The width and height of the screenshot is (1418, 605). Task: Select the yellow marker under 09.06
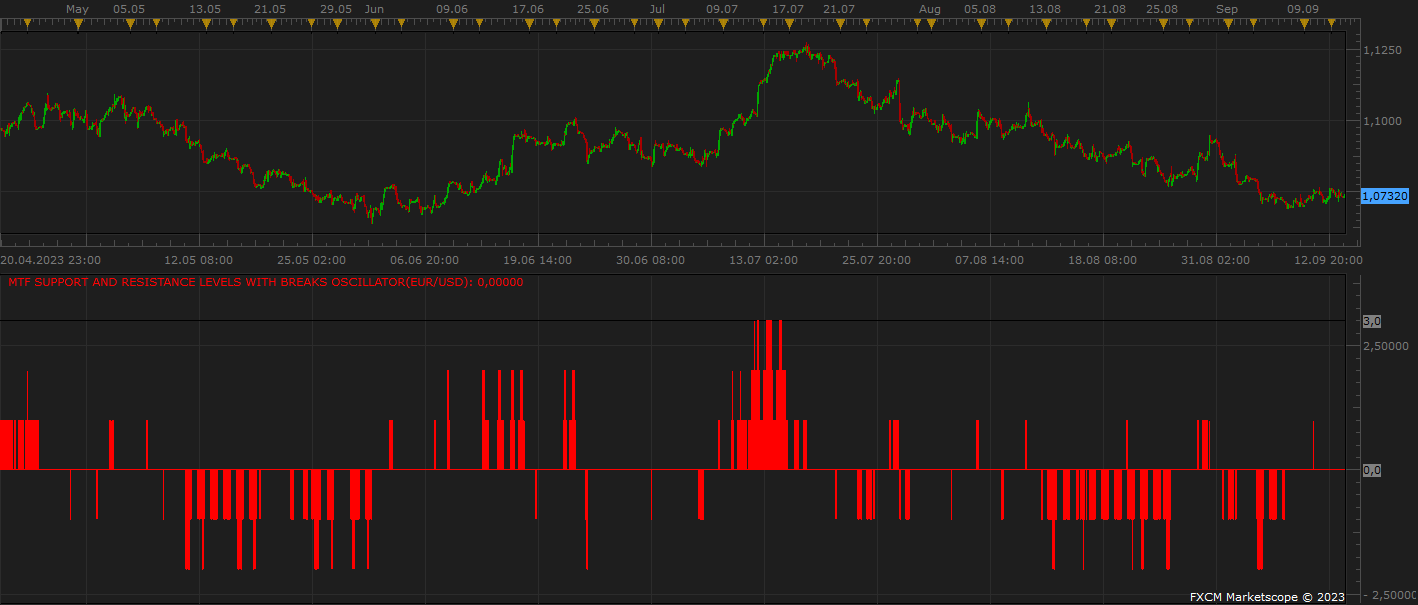(452, 23)
